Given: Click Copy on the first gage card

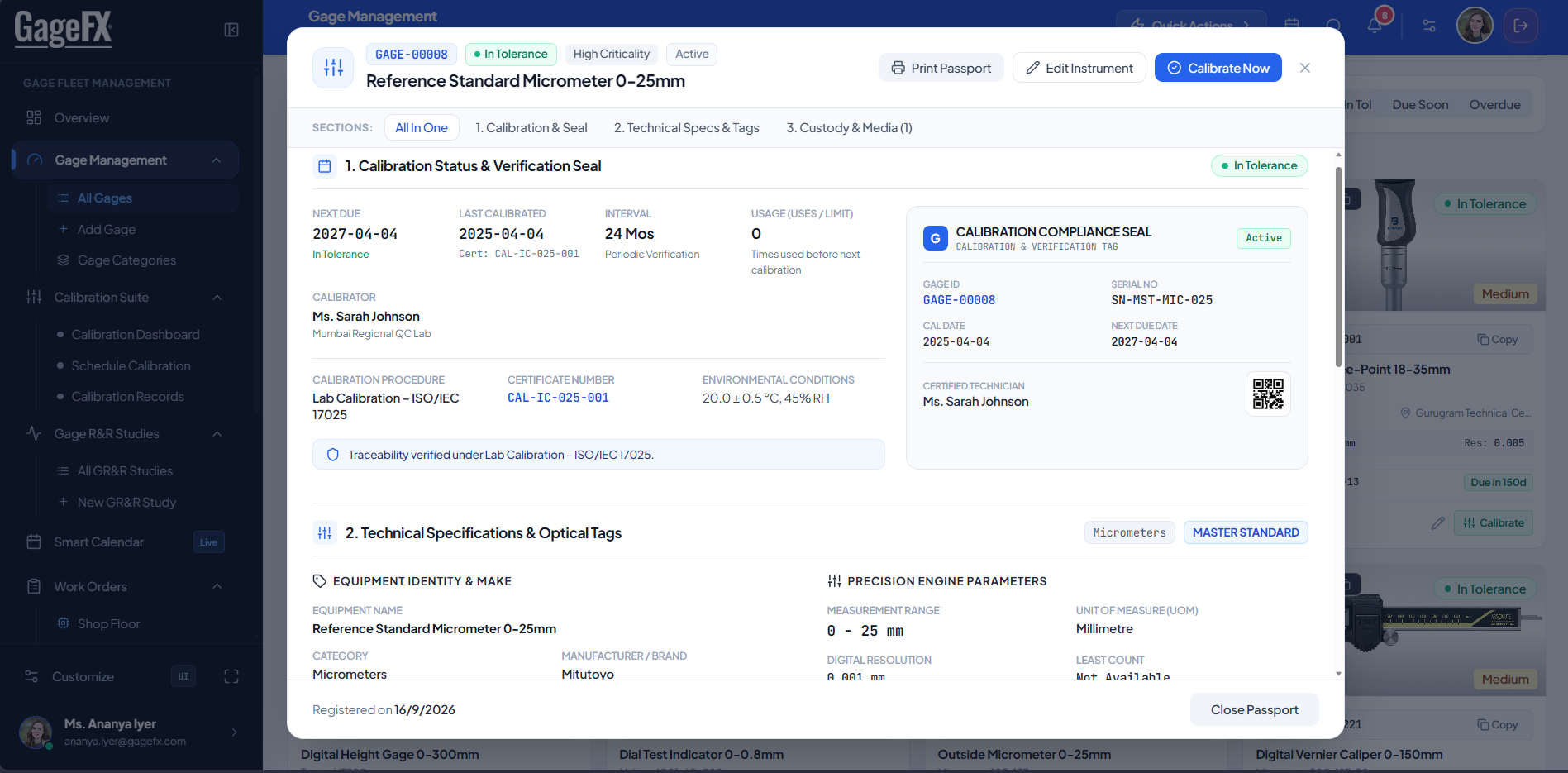Looking at the screenshot, I should coord(1498,340).
